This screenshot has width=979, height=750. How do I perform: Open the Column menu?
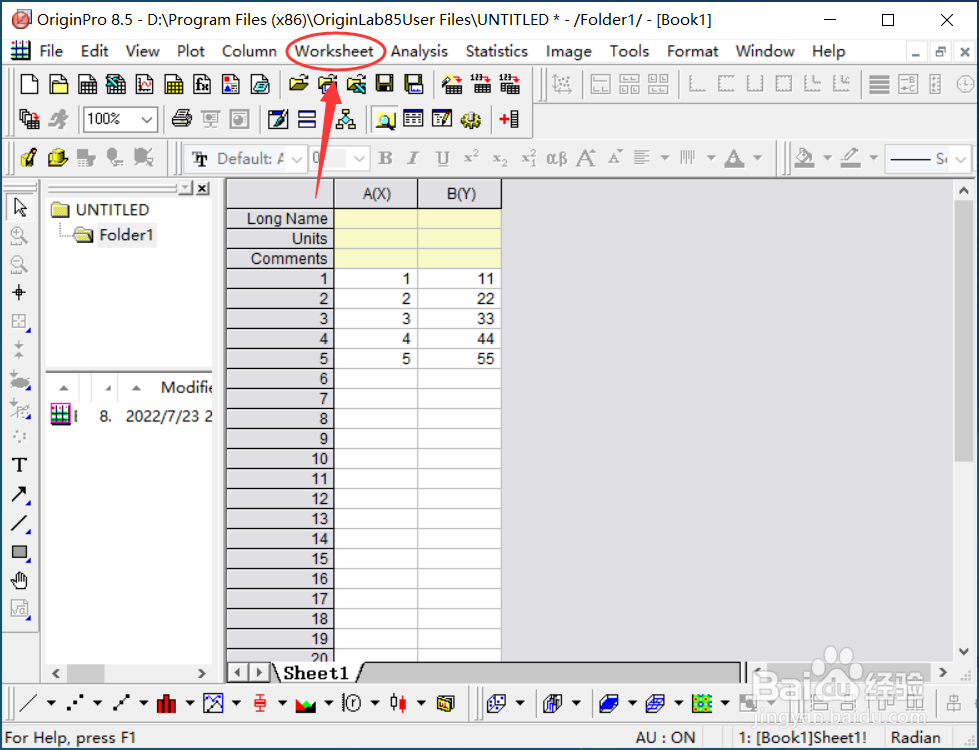tap(249, 51)
